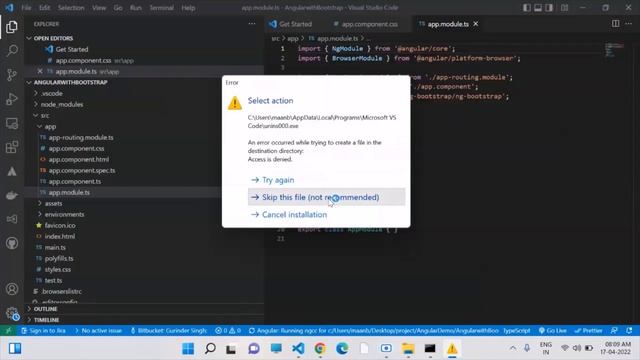Expand the environments folder

coord(60,214)
